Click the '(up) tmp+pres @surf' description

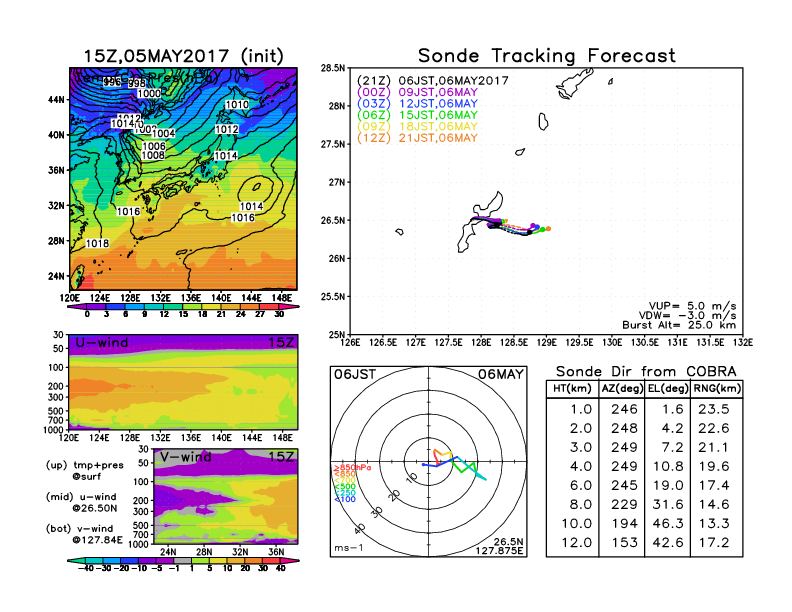pos(84,471)
